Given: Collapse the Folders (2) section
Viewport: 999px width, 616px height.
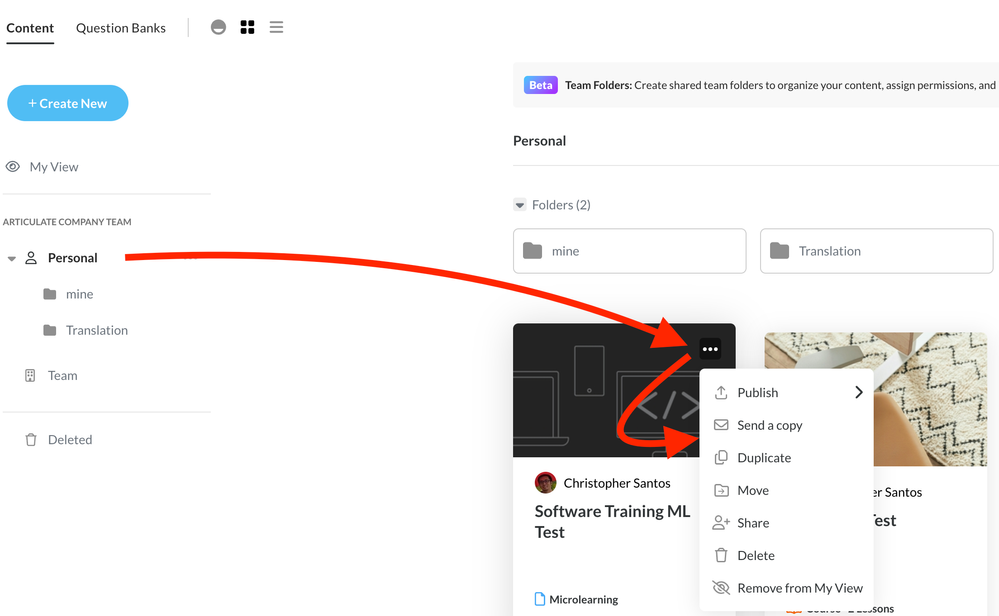Looking at the screenshot, I should [x=520, y=205].
